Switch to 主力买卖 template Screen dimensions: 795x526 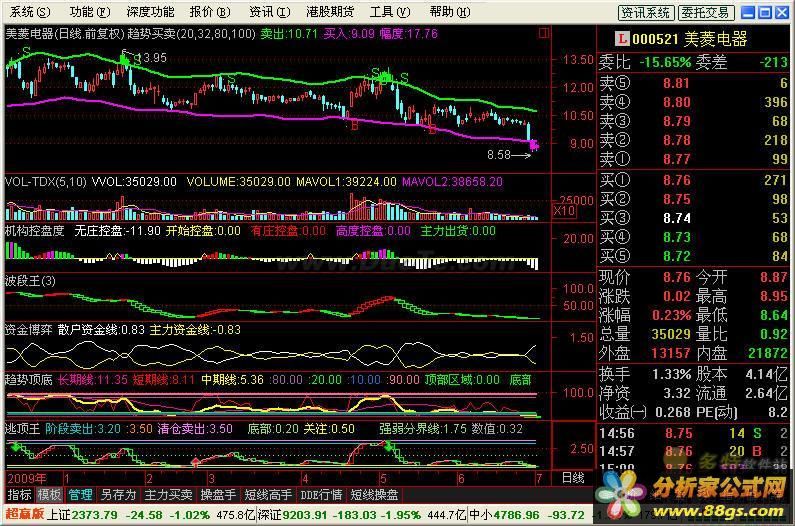[x=168, y=495]
